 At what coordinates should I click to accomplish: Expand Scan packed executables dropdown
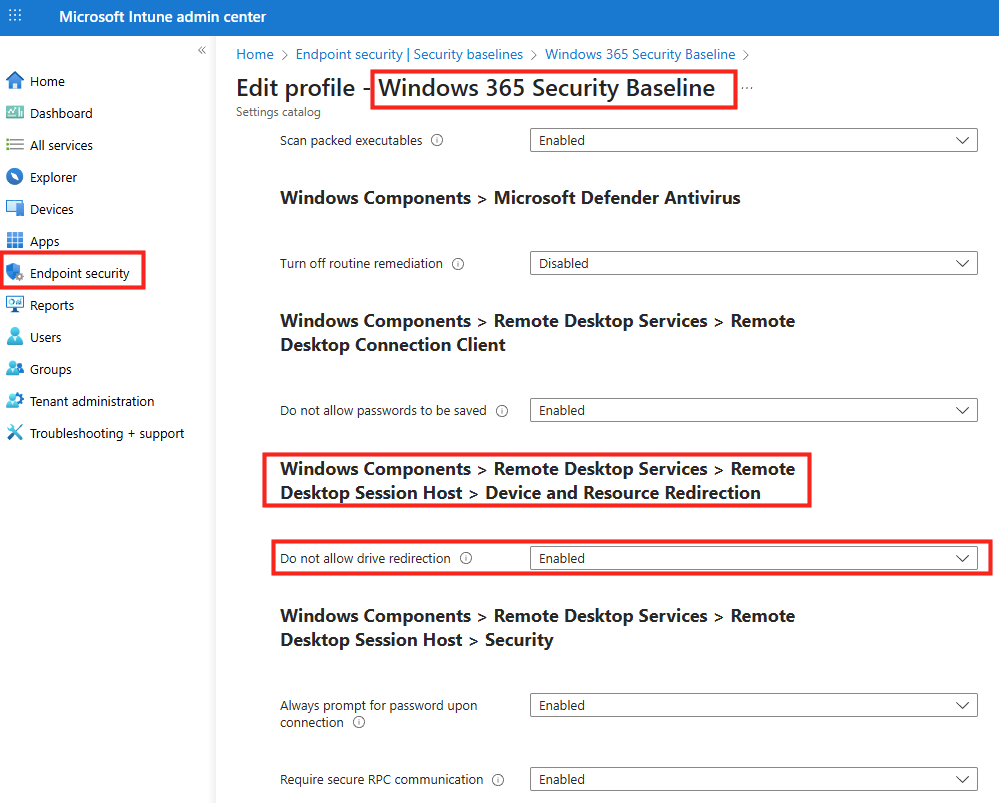click(753, 141)
